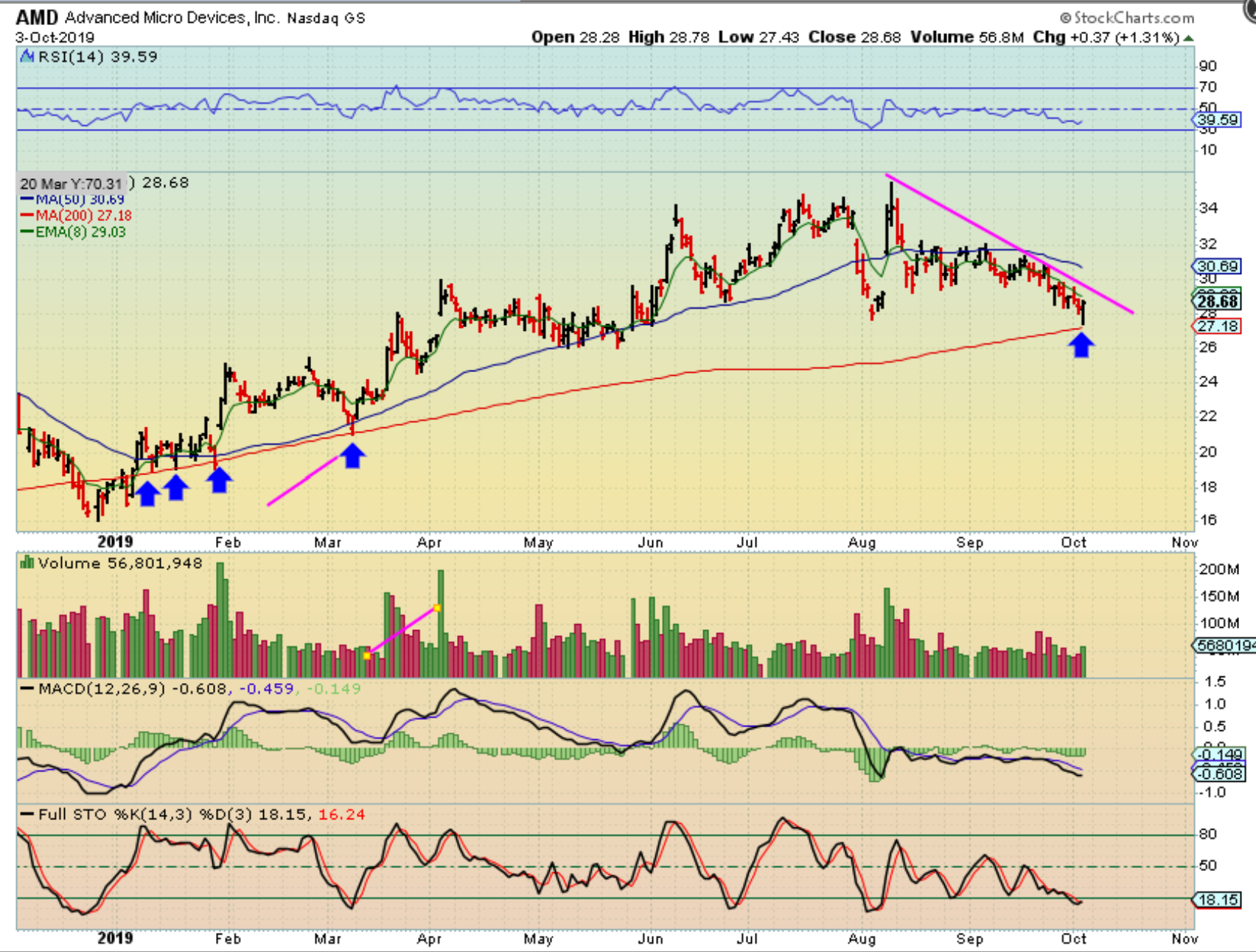Viewport: 1256px width, 952px height.
Task: Click the 200M level on volume axis
Action: [1219, 569]
